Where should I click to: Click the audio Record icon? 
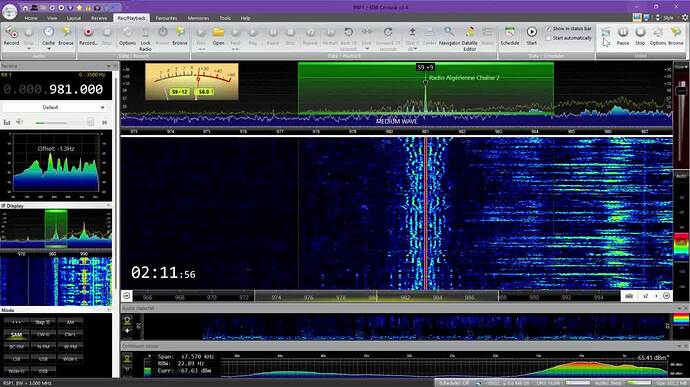[11, 35]
